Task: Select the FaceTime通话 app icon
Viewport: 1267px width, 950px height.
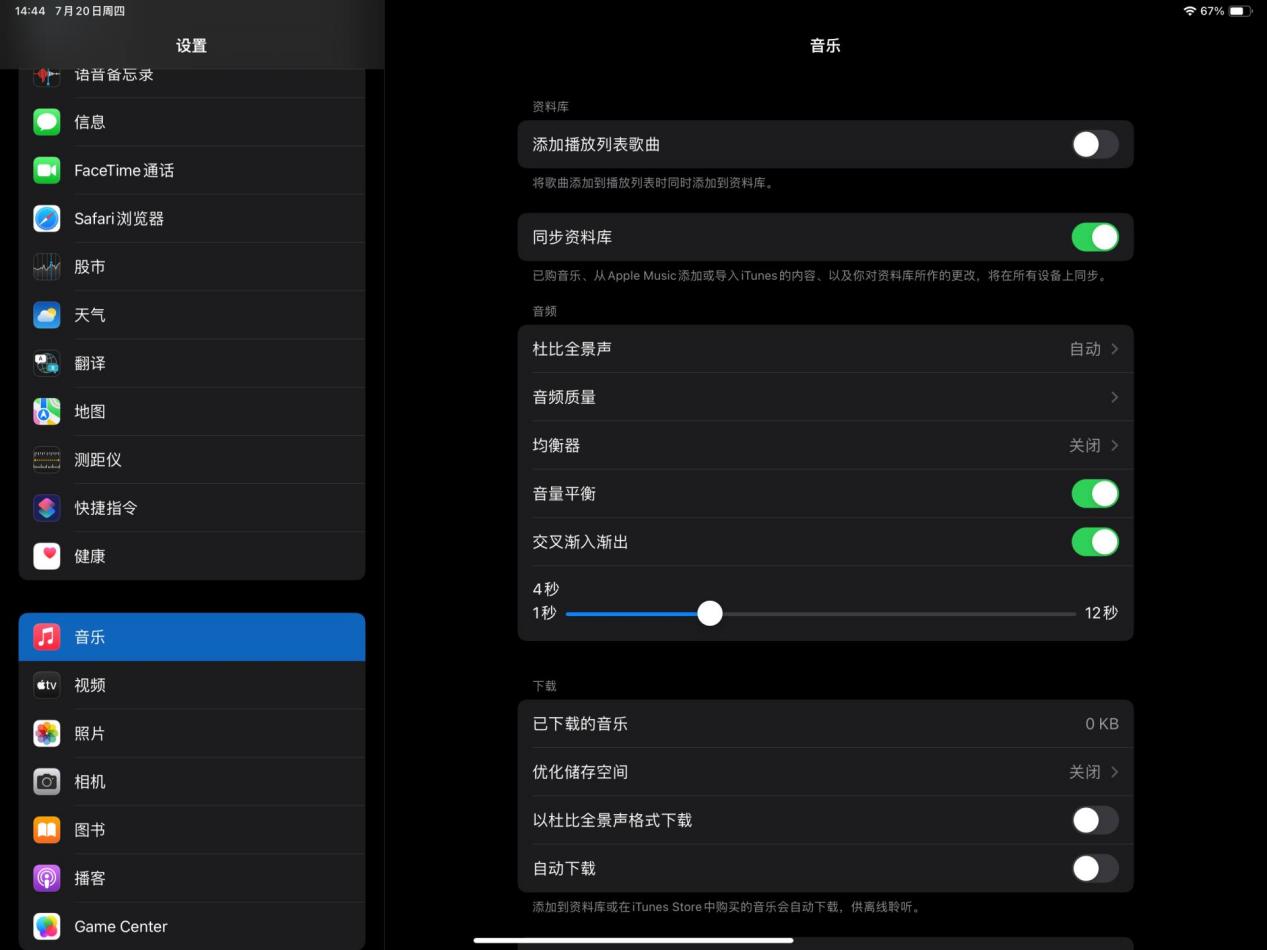Action: (x=46, y=170)
